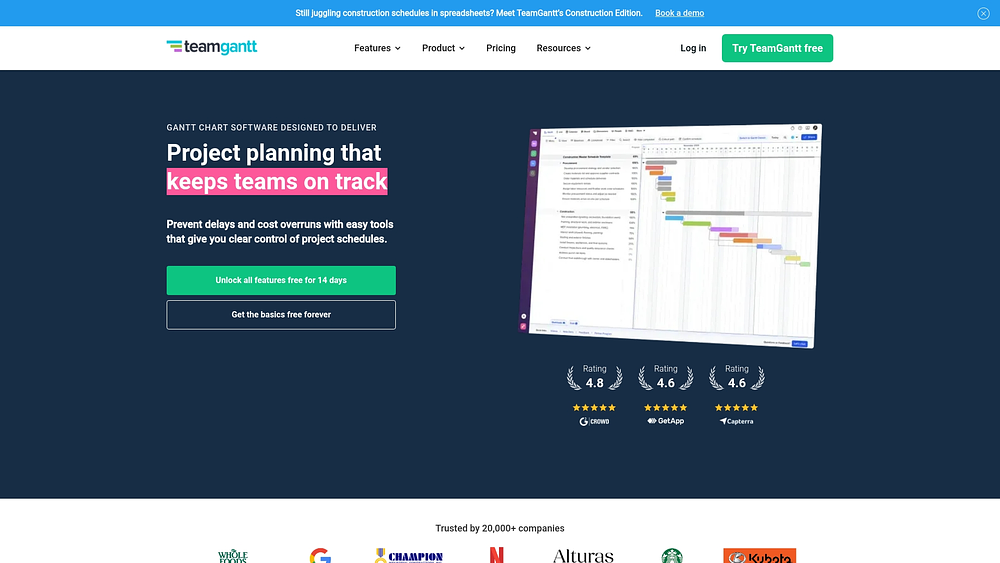
Task: Click the Netflix logo
Action: (x=496, y=555)
